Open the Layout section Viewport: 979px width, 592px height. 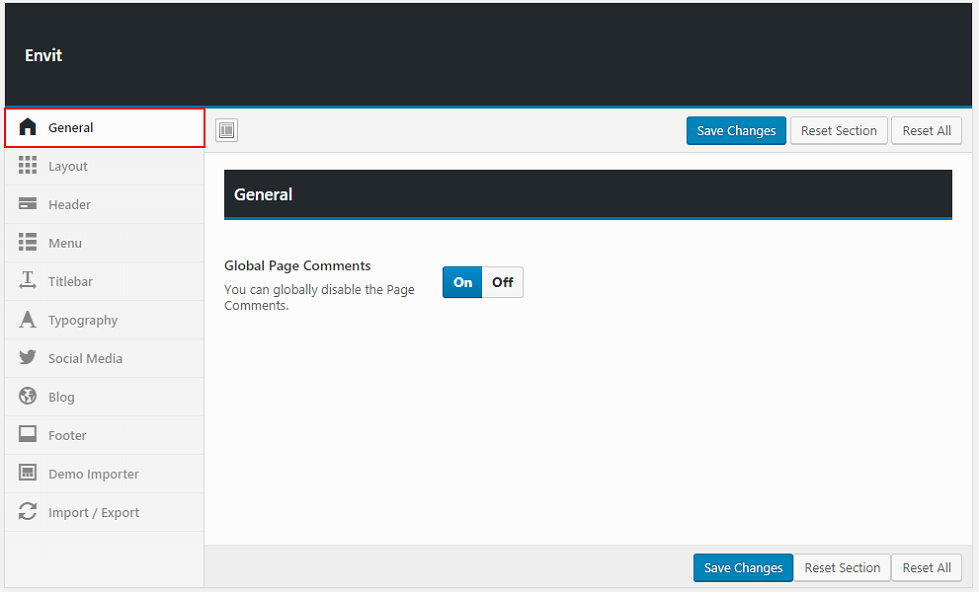(x=68, y=166)
